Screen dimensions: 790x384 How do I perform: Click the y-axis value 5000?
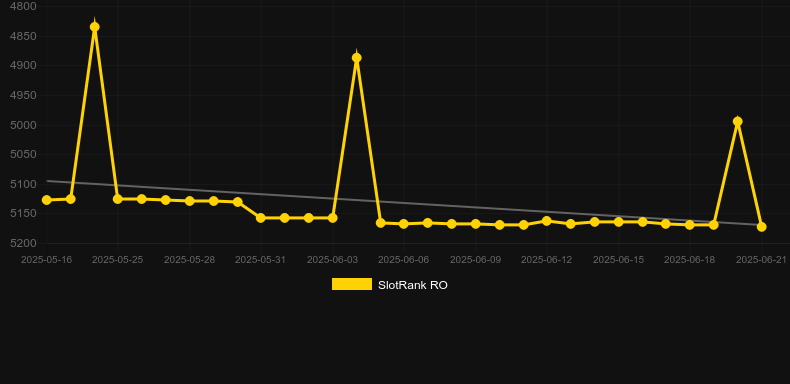(23, 125)
